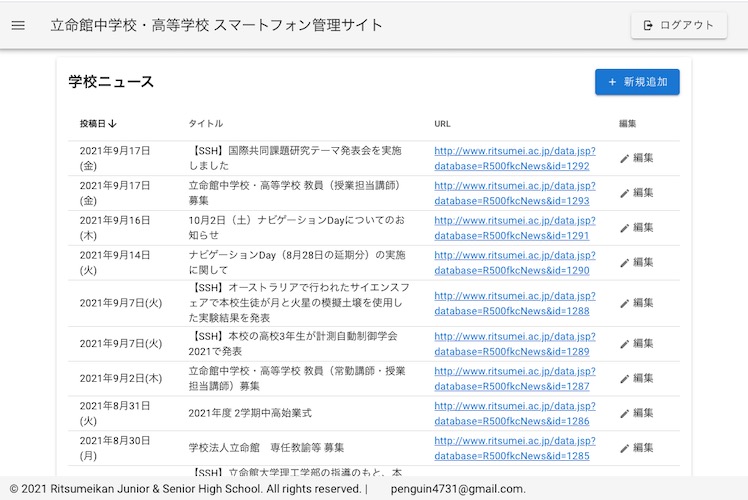The image size is (748, 500).
Task: Edit the SSH 国際共同課題研究 news entry
Action: pyautogui.click(x=636, y=158)
